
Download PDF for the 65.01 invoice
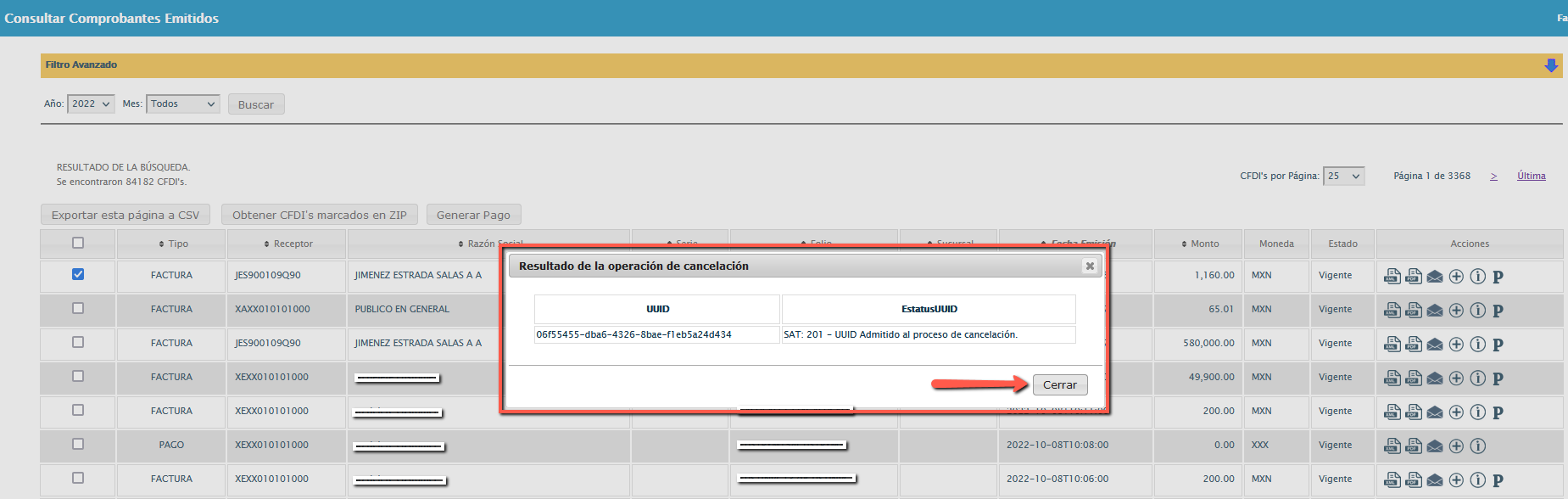pyautogui.click(x=1413, y=310)
